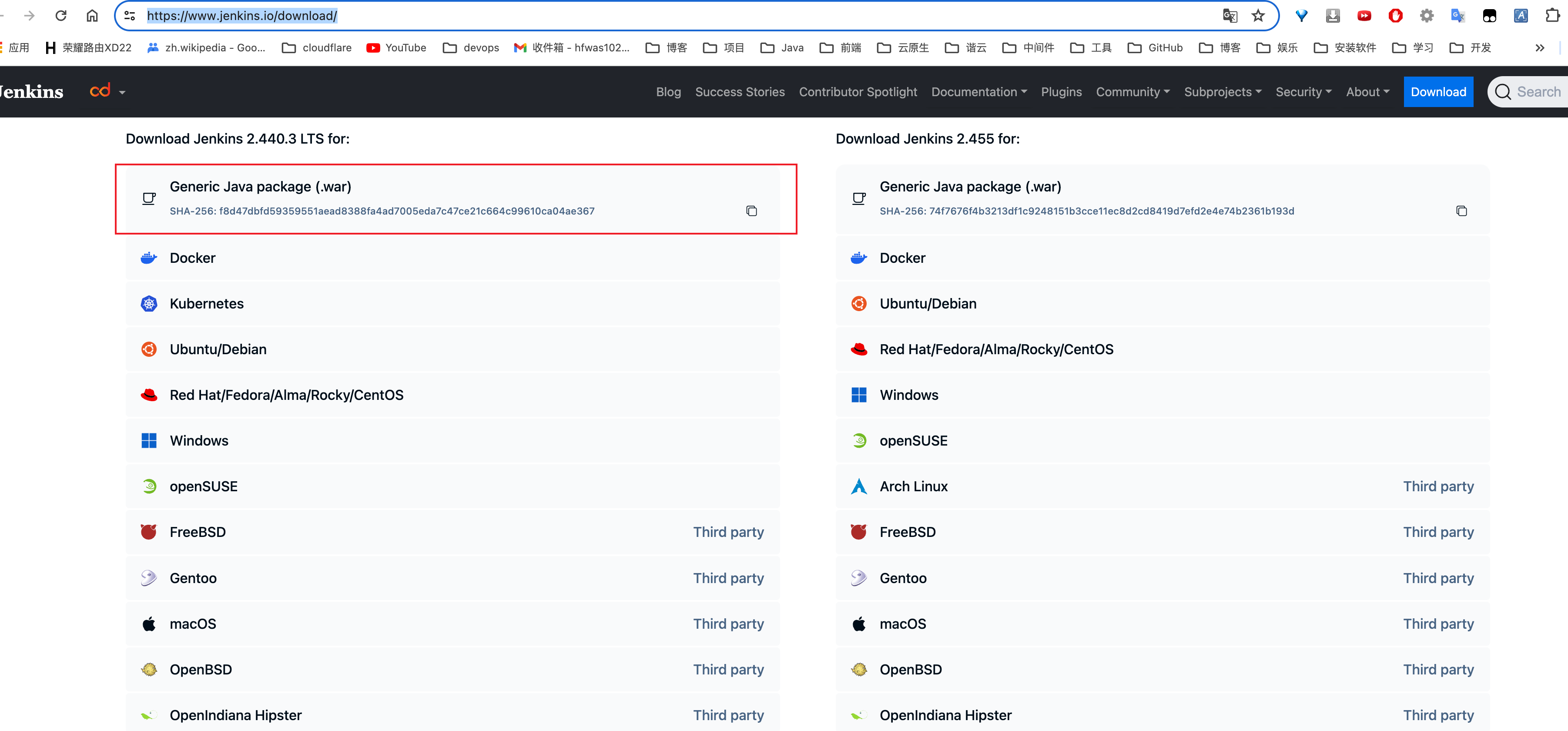Open LTS OpenBSD download option
The height and width of the screenshot is (731, 1568).
pos(452,670)
